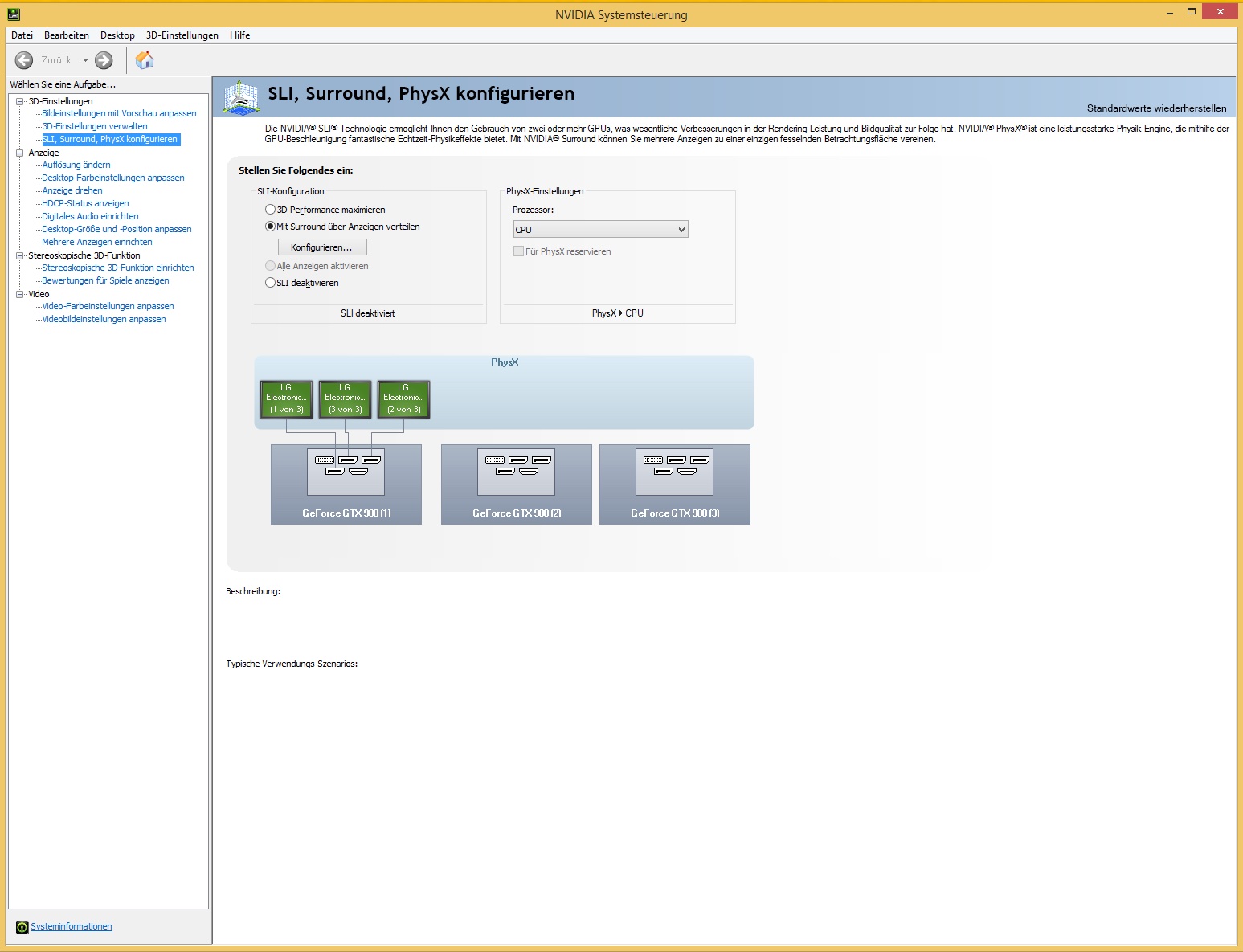Open the 3D-Einstellungen menu

[182, 35]
